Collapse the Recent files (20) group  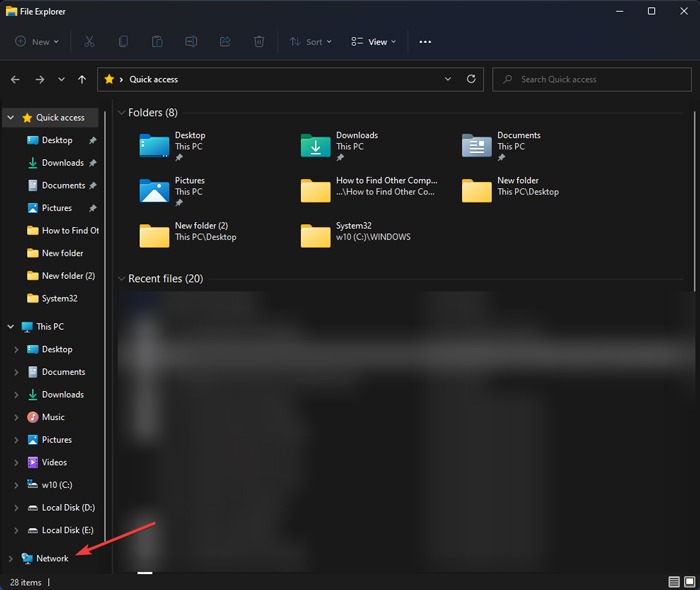click(x=121, y=278)
